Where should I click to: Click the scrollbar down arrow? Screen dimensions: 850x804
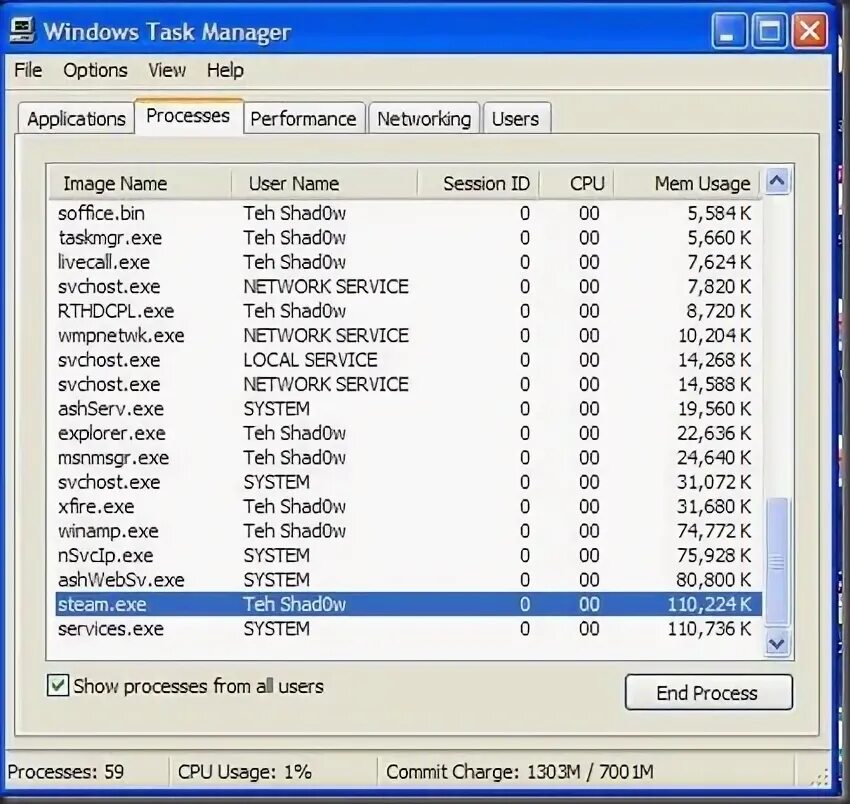click(x=777, y=644)
